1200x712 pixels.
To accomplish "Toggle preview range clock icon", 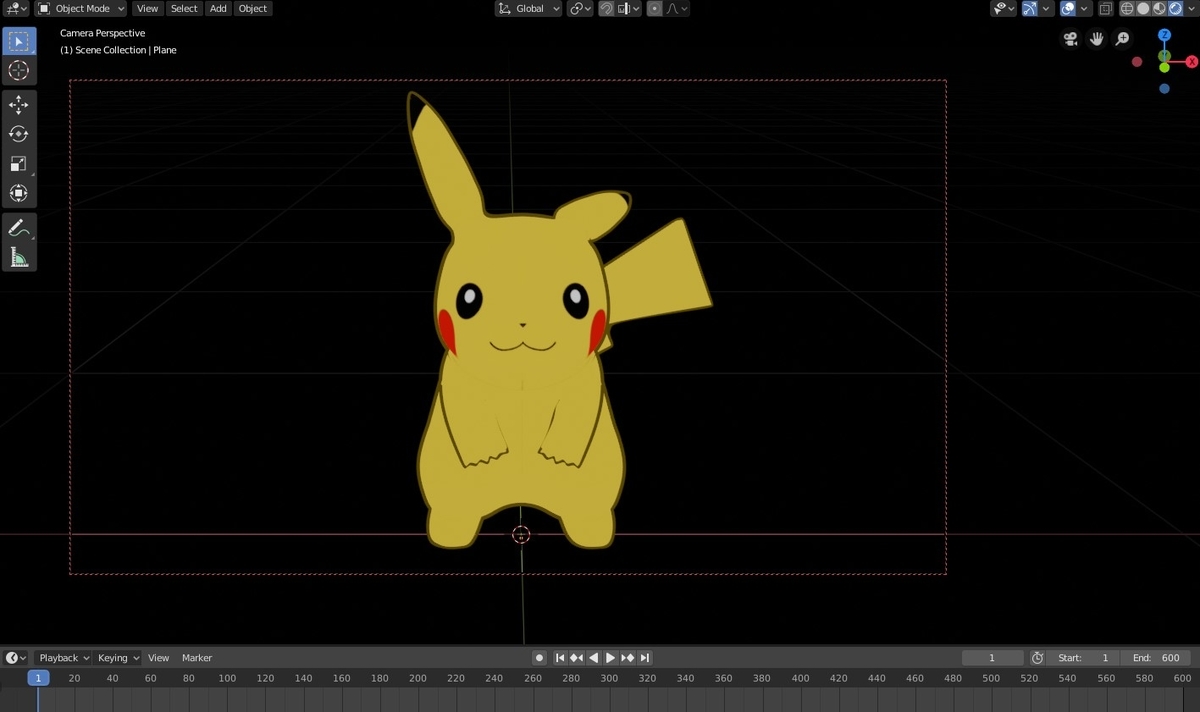I will 1037,658.
